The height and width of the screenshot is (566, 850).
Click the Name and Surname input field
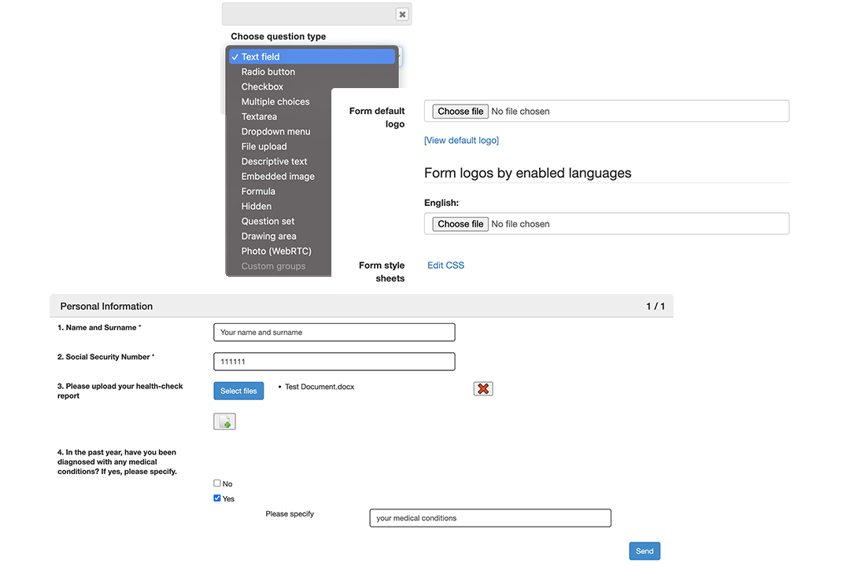[334, 332]
